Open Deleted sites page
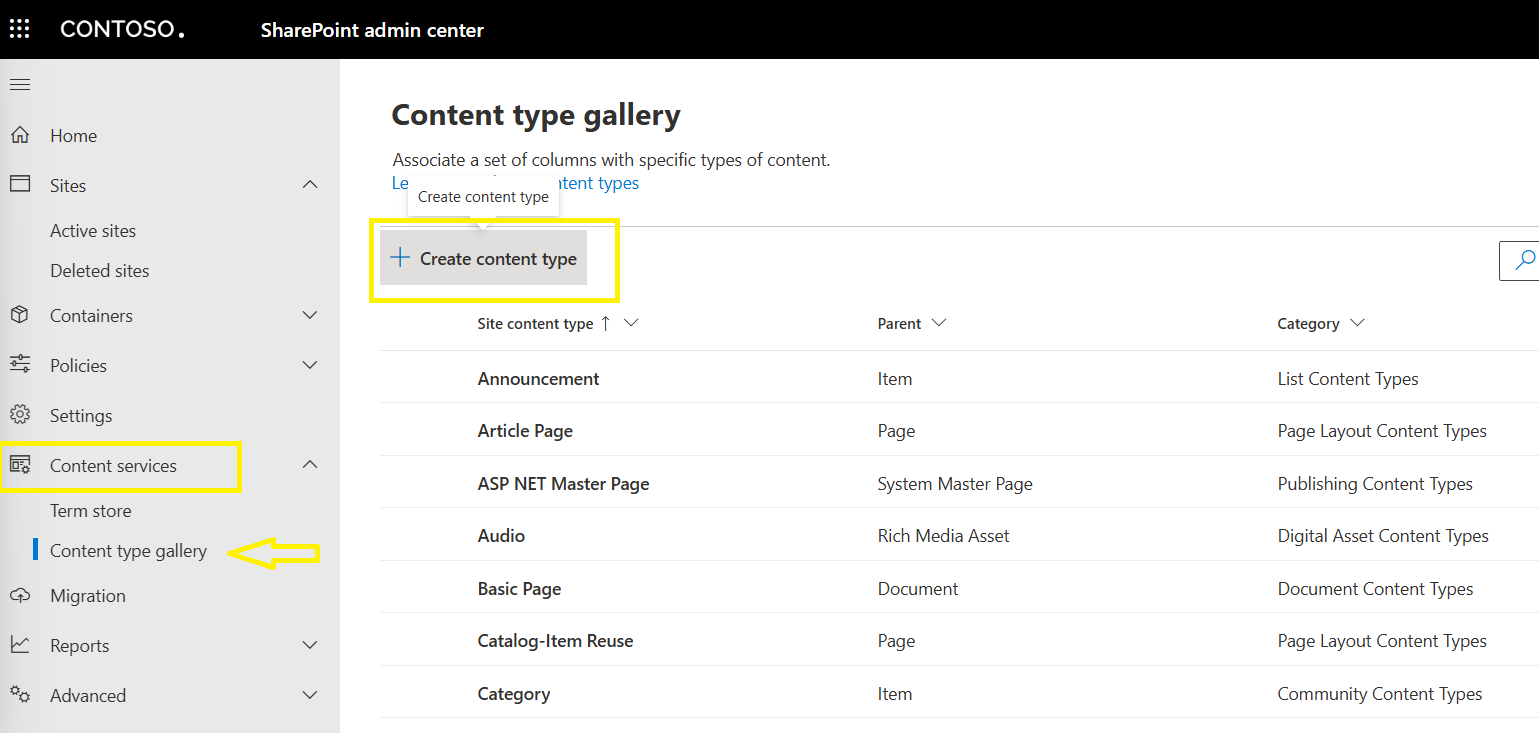Screen dimensions: 1539x733 [100, 271]
